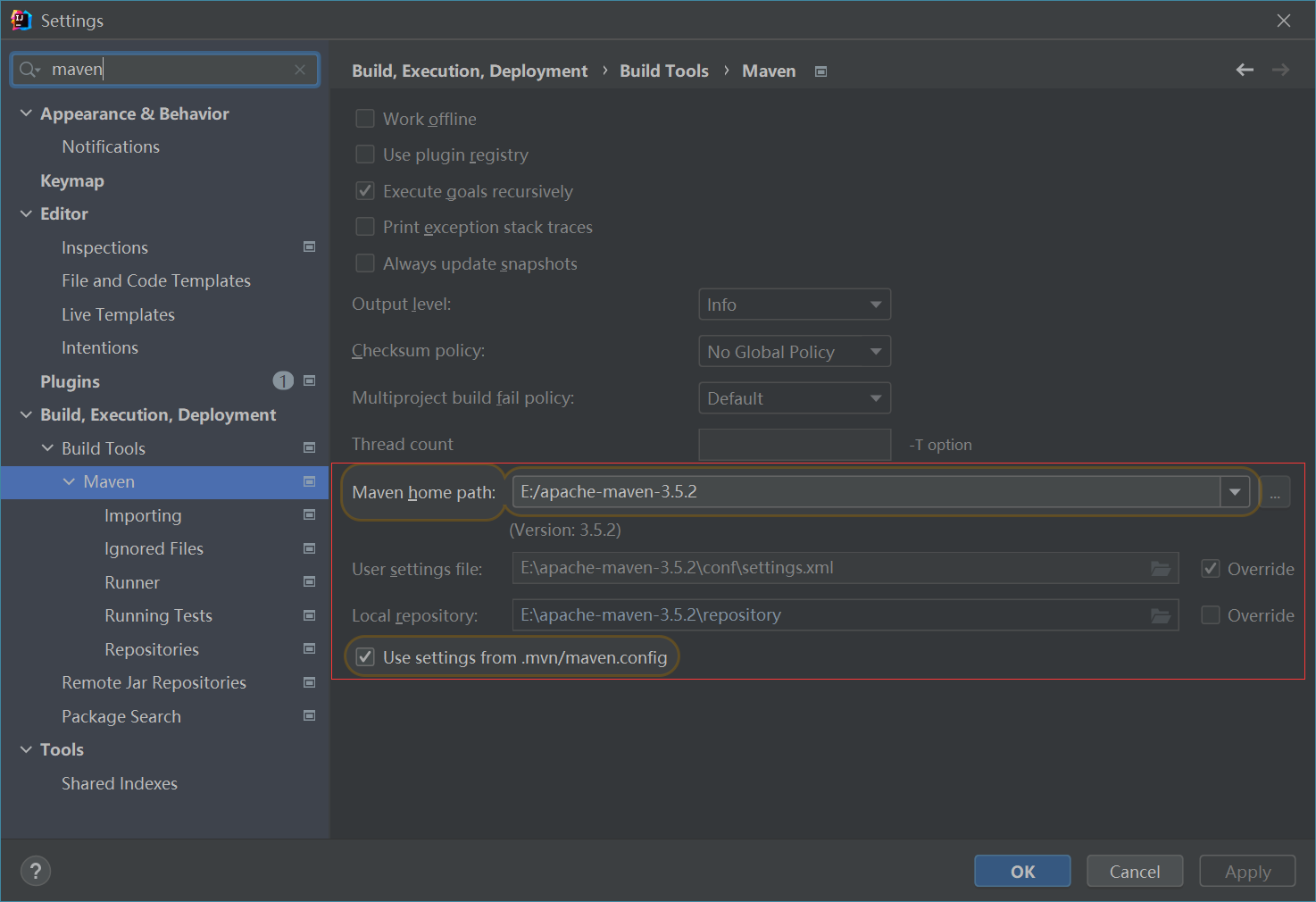Close the Settings dialog window
Viewport: 1316px width, 902px height.
[x=1284, y=21]
